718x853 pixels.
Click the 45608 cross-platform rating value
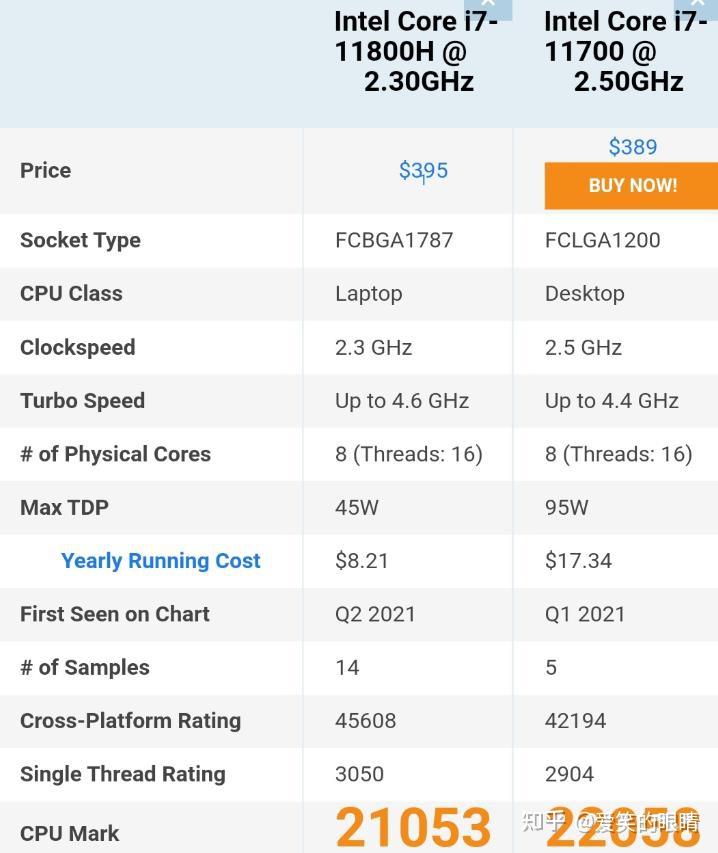[x=365, y=721]
